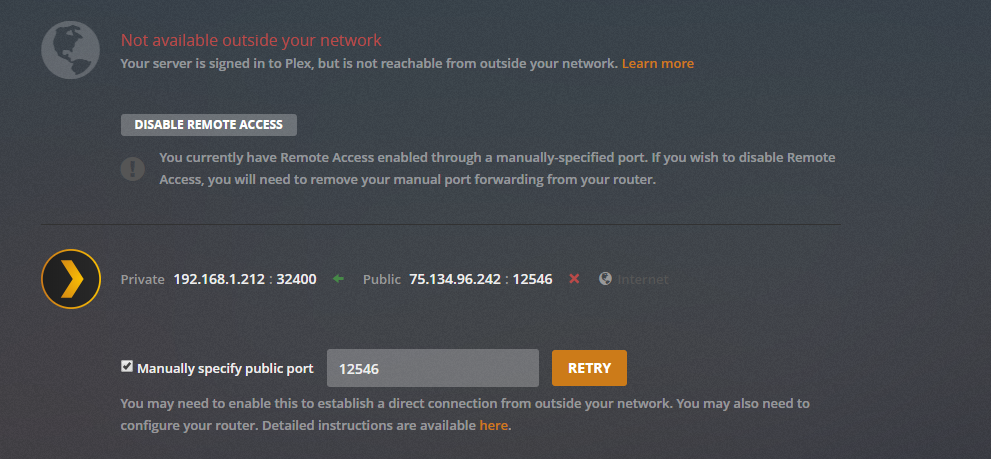991x459 pixels.
Task: Click the greyed-out Internet label
Action: [x=643, y=279]
